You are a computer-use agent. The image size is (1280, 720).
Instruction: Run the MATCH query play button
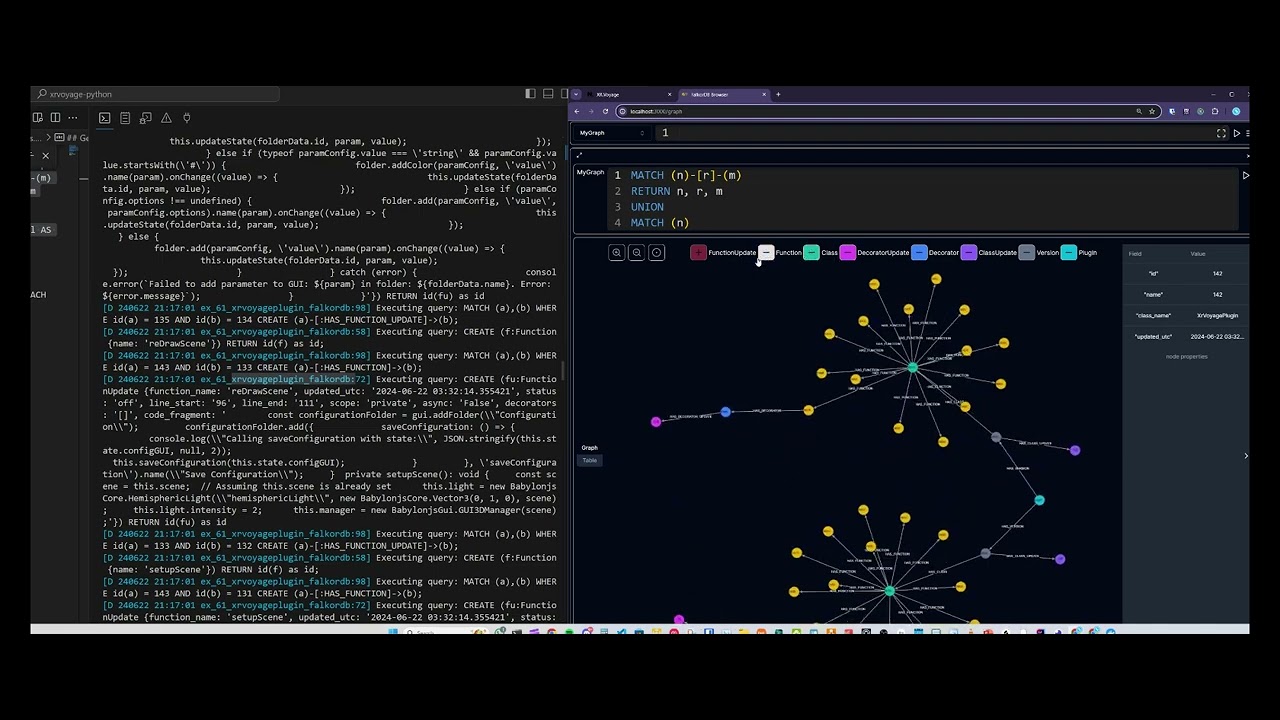tap(1245, 175)
